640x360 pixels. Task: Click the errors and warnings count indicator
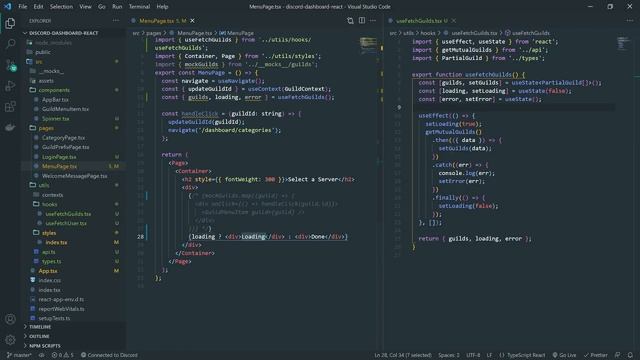[x=62, y=355]
